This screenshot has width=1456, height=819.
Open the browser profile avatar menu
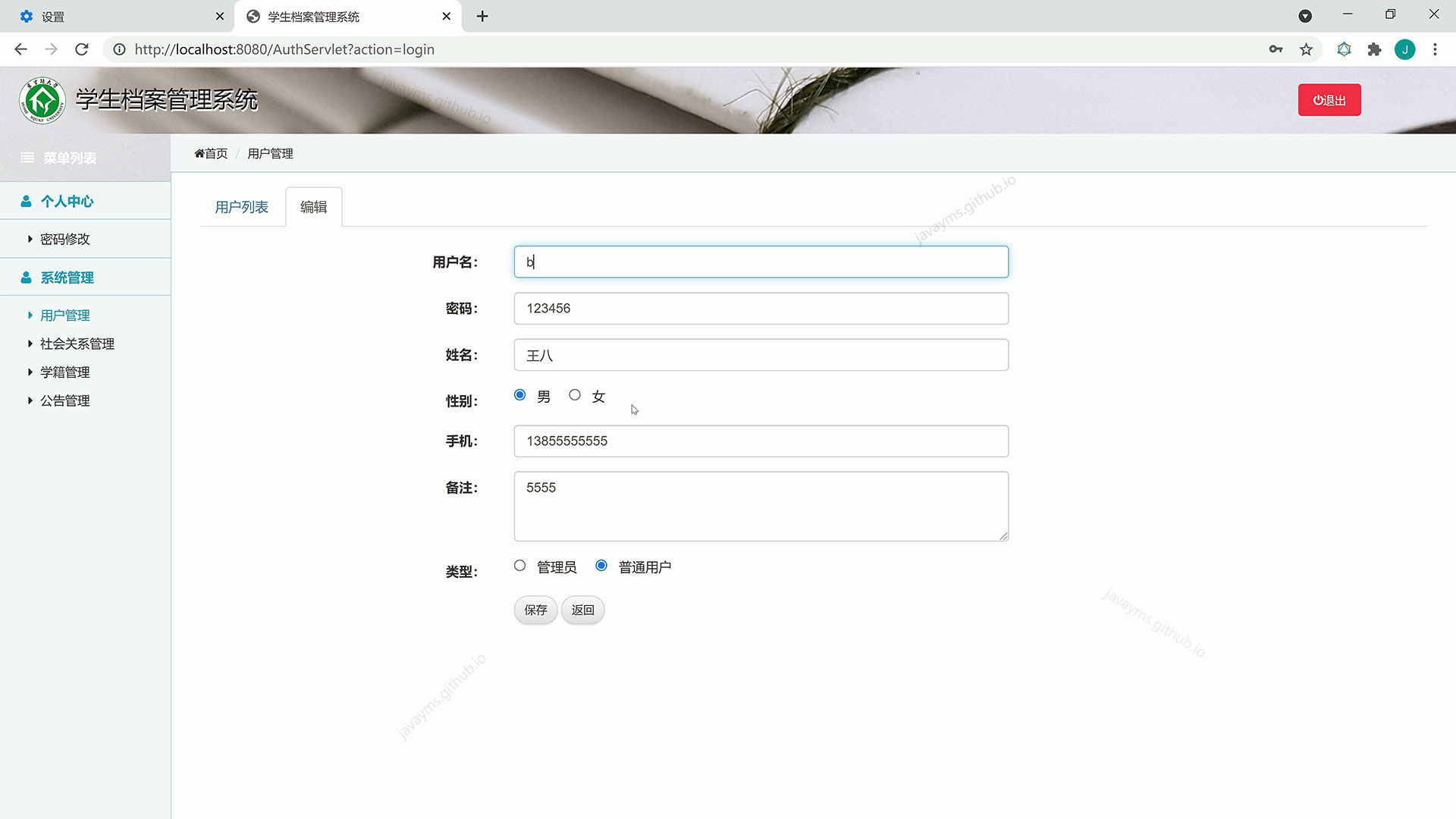coord(1405,49)
